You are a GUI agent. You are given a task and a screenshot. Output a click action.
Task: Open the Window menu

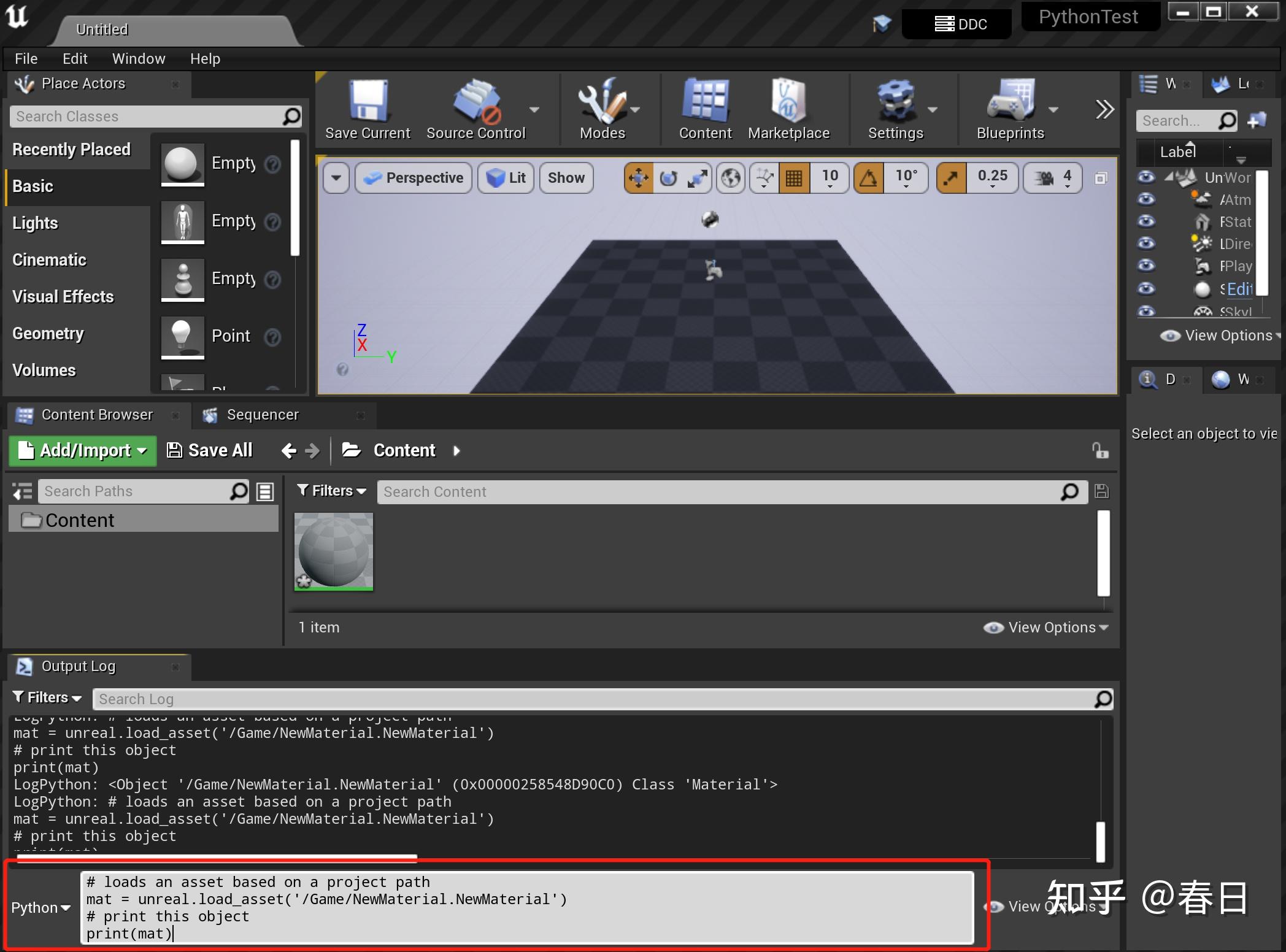[x=138, y=58]
